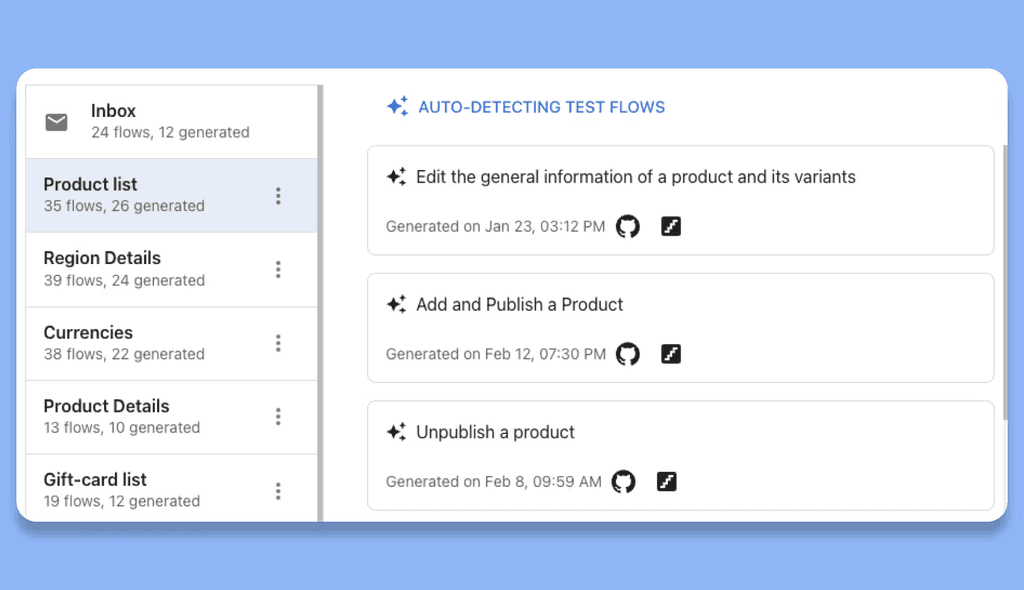This screenshot has height=590, width=1024.
Task: Click the sparkle icon beside Auto-Detecting Test Flows heading
Action: tap(396, 106)
